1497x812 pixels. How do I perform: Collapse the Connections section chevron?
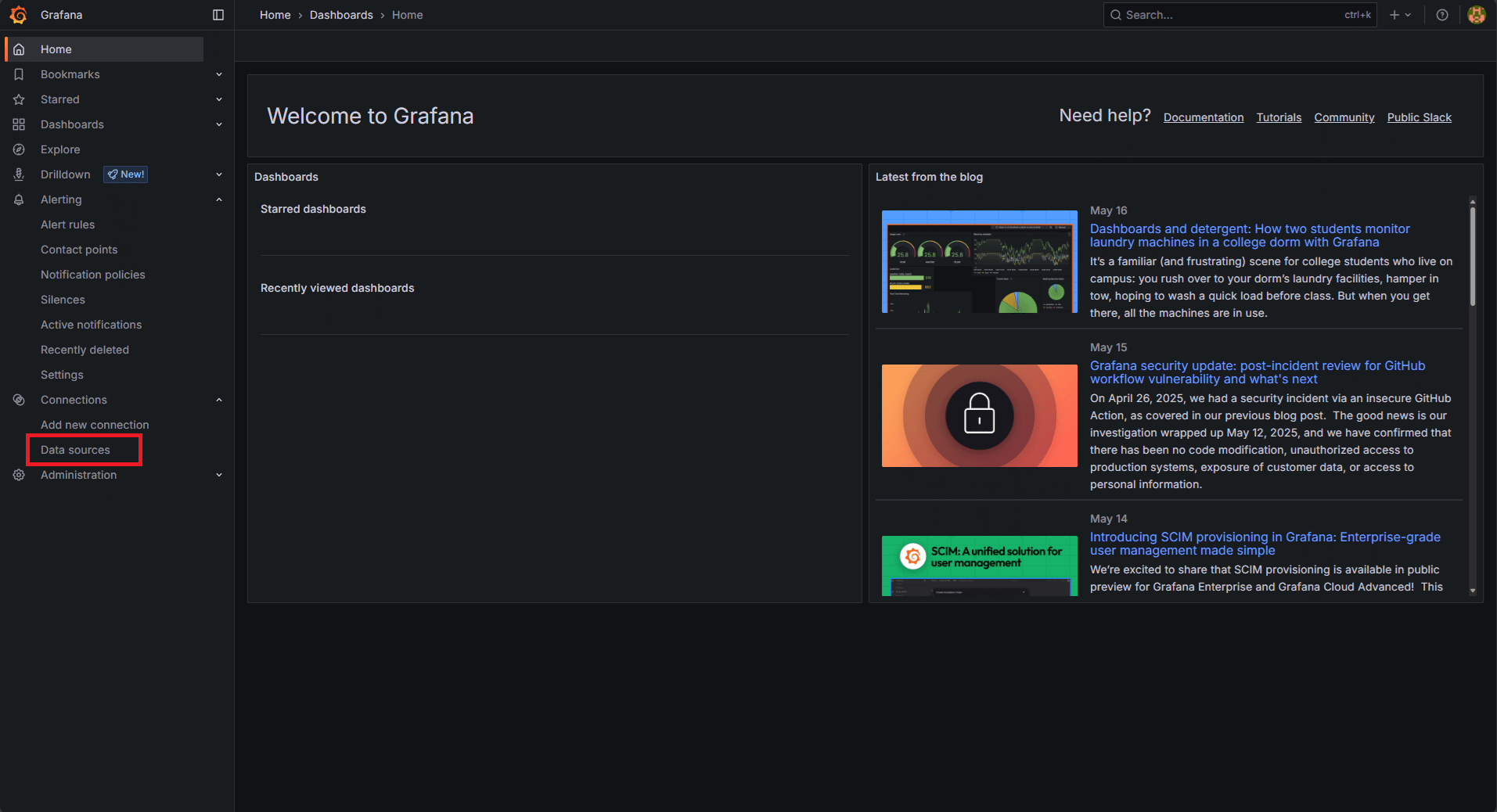point(219,400)
